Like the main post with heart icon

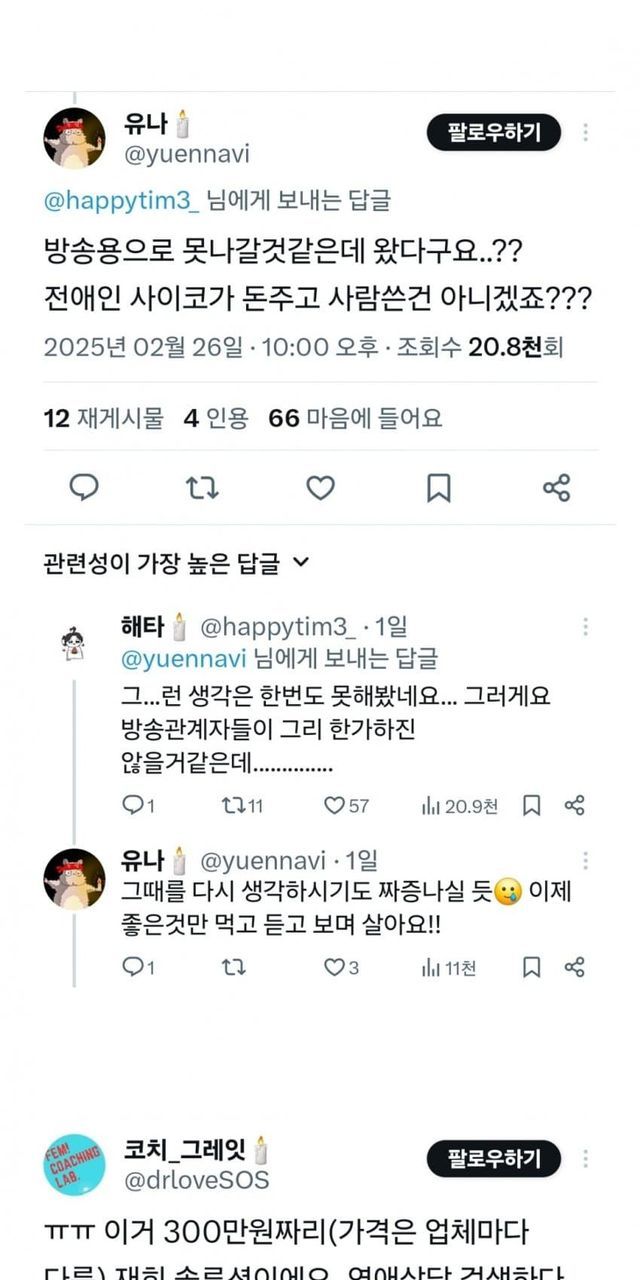point(320,487)
